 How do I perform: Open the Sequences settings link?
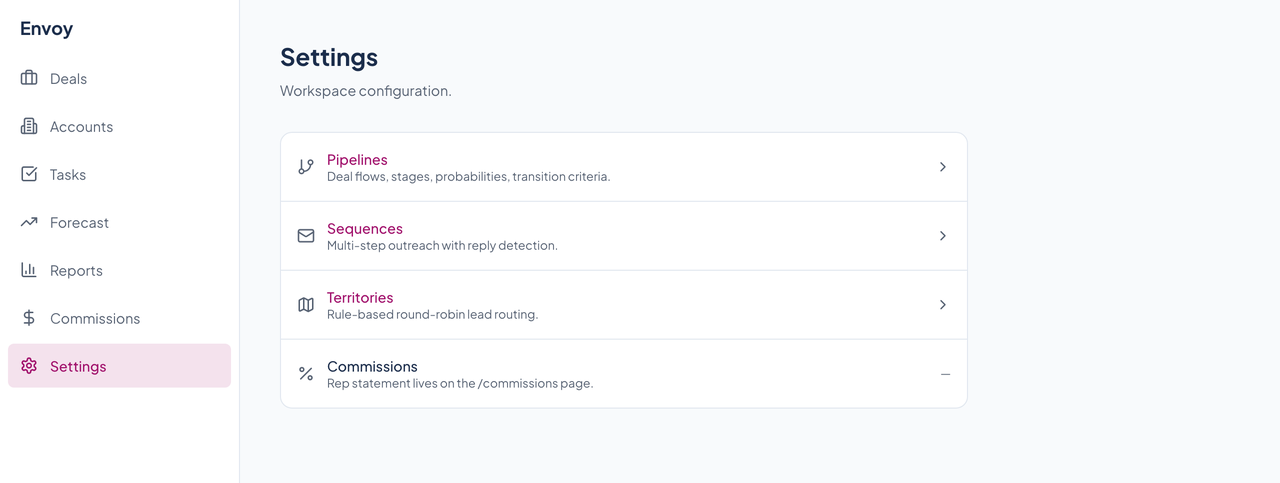[365, 229]
